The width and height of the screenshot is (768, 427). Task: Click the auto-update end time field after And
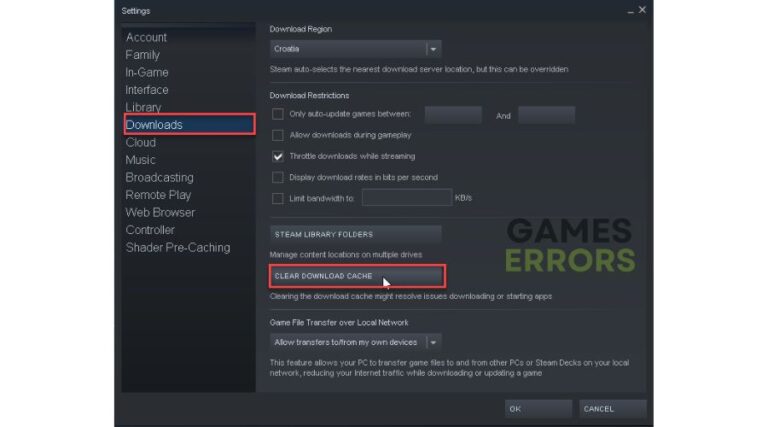[x=547, y=115]
